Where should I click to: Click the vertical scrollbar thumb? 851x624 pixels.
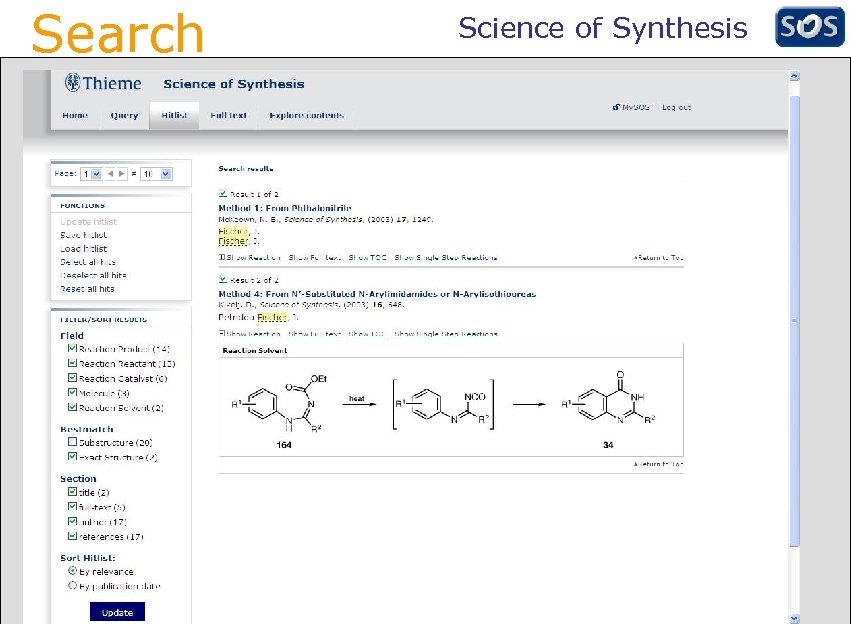pyautogui.click(x=794, y=320)
